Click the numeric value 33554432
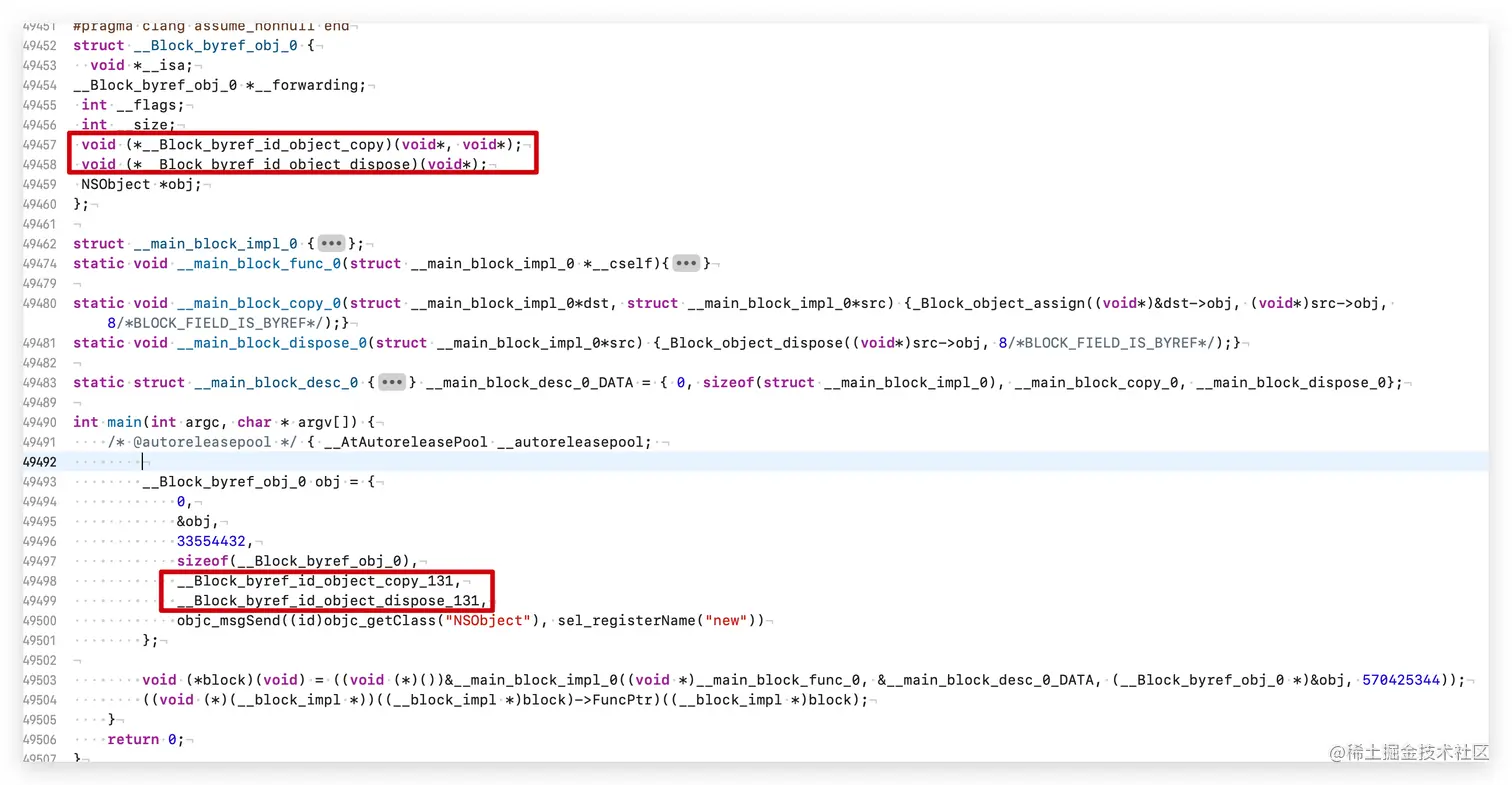The image size is (1512, 785). pos(211,541)
